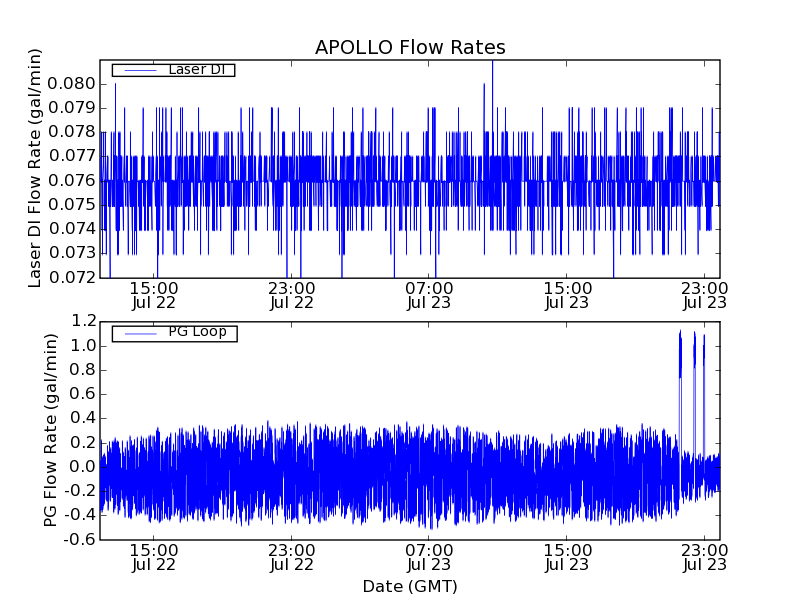Click the 0.6 tick on PG Flow axis
The image size is (800, 600).
click(84, 394)
